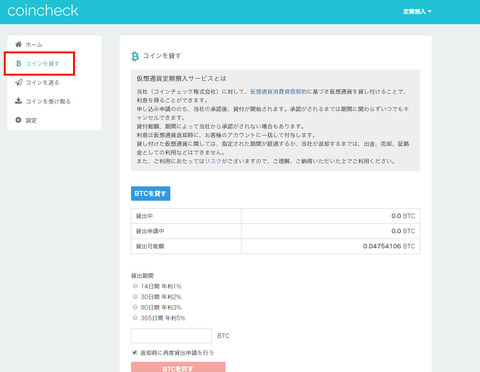
Task: Select the 14日間 年利1% radio option
Action: 135,286
